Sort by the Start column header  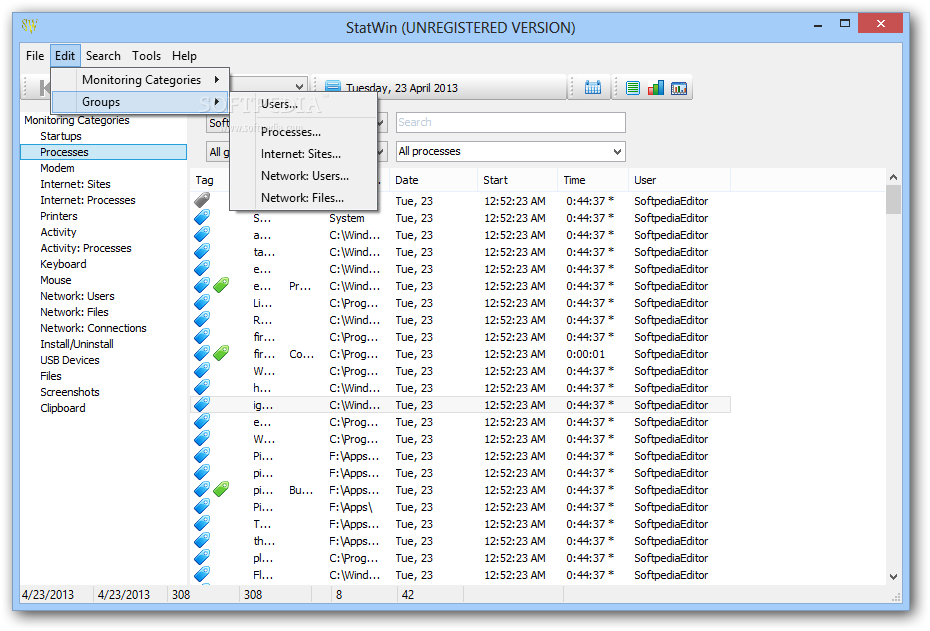pos(517,180)
